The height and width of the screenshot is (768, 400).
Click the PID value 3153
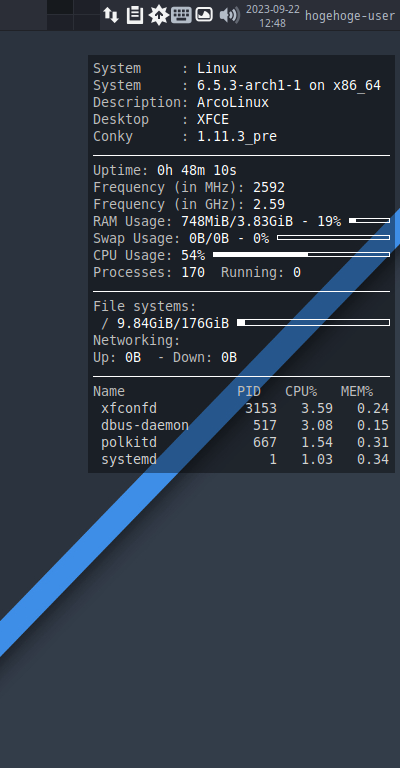click(261, 408)
